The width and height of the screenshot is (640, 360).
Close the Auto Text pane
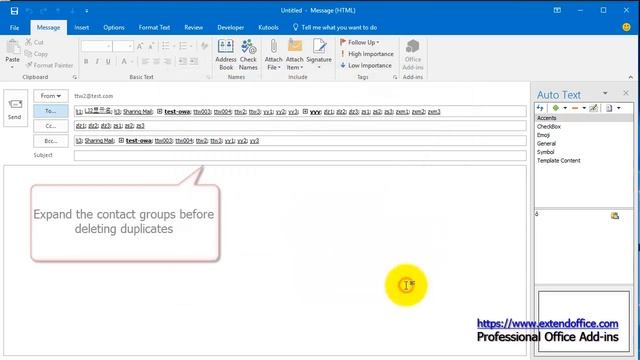626,93
